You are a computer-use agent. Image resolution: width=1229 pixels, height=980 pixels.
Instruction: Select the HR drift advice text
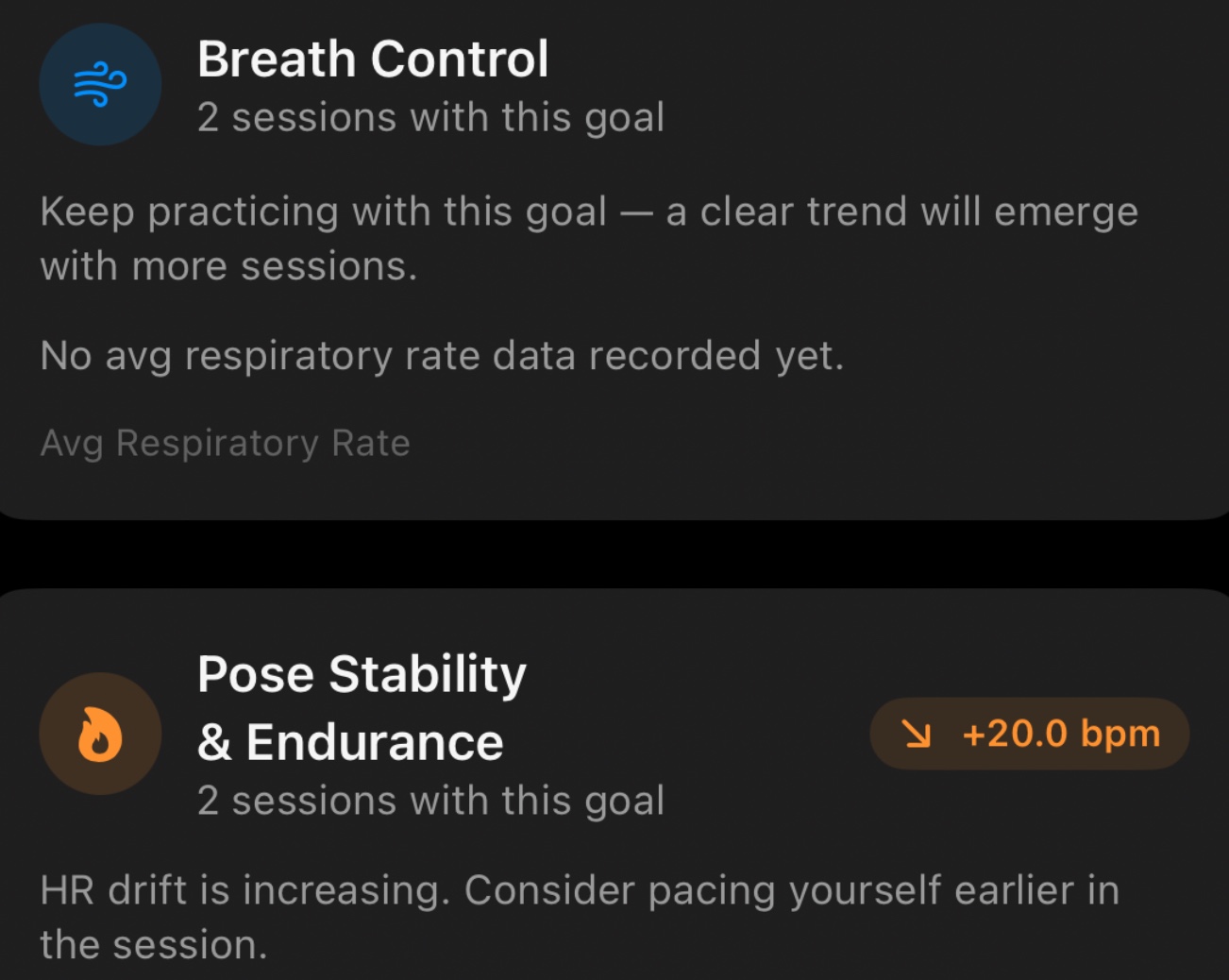coord(578,916)
